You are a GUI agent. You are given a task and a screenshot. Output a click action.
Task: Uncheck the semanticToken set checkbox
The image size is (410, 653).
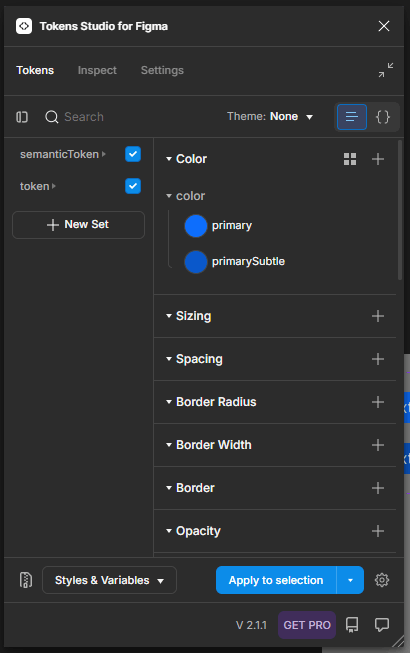pyautogui.click(x=133, y=154)
